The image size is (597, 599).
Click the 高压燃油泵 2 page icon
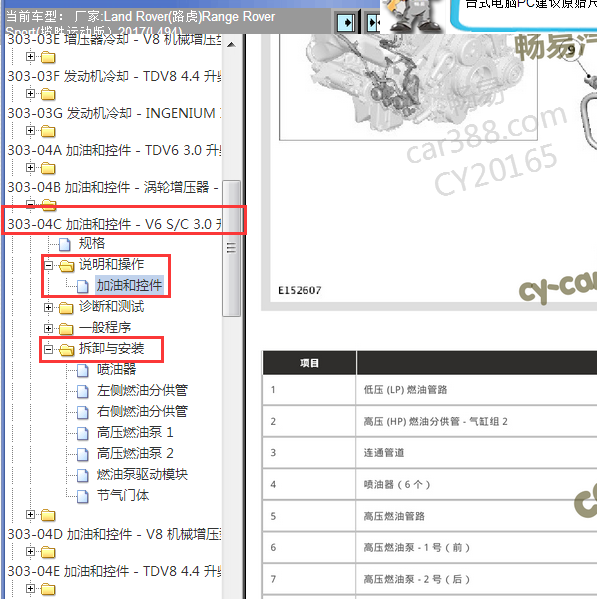83,454
